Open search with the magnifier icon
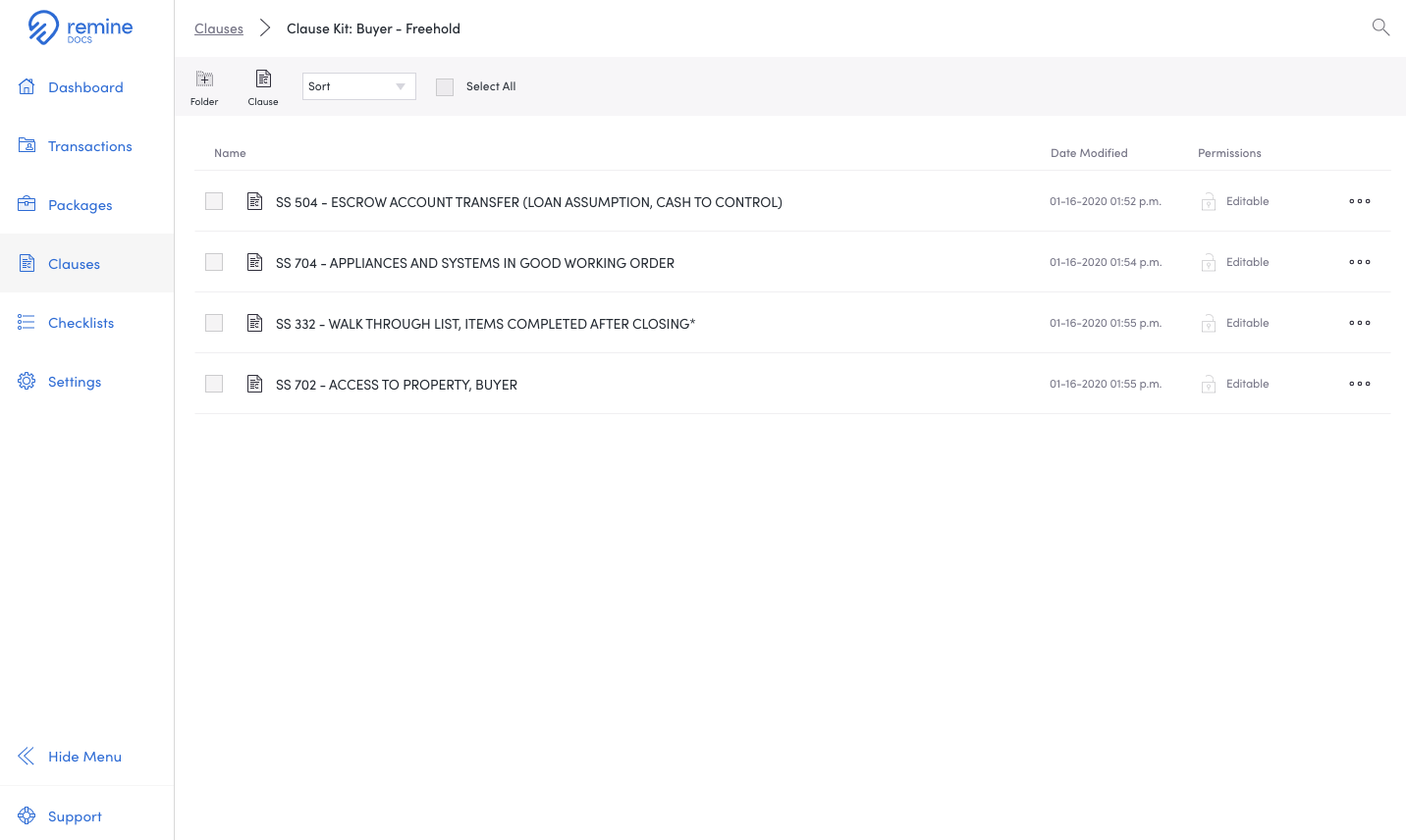The image size is (1406, 840). tap(1380, 27)
